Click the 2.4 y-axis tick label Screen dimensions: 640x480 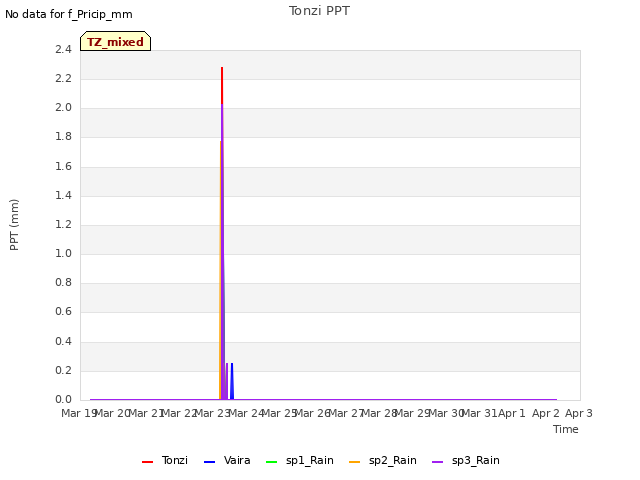click(x=63, y=49)
